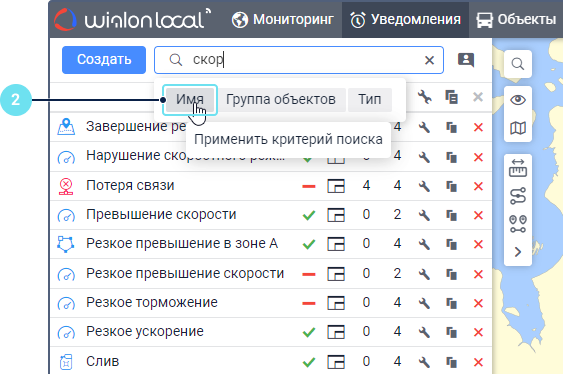
Task: Open the Мониторинг tab
Action: pos(283,19)
